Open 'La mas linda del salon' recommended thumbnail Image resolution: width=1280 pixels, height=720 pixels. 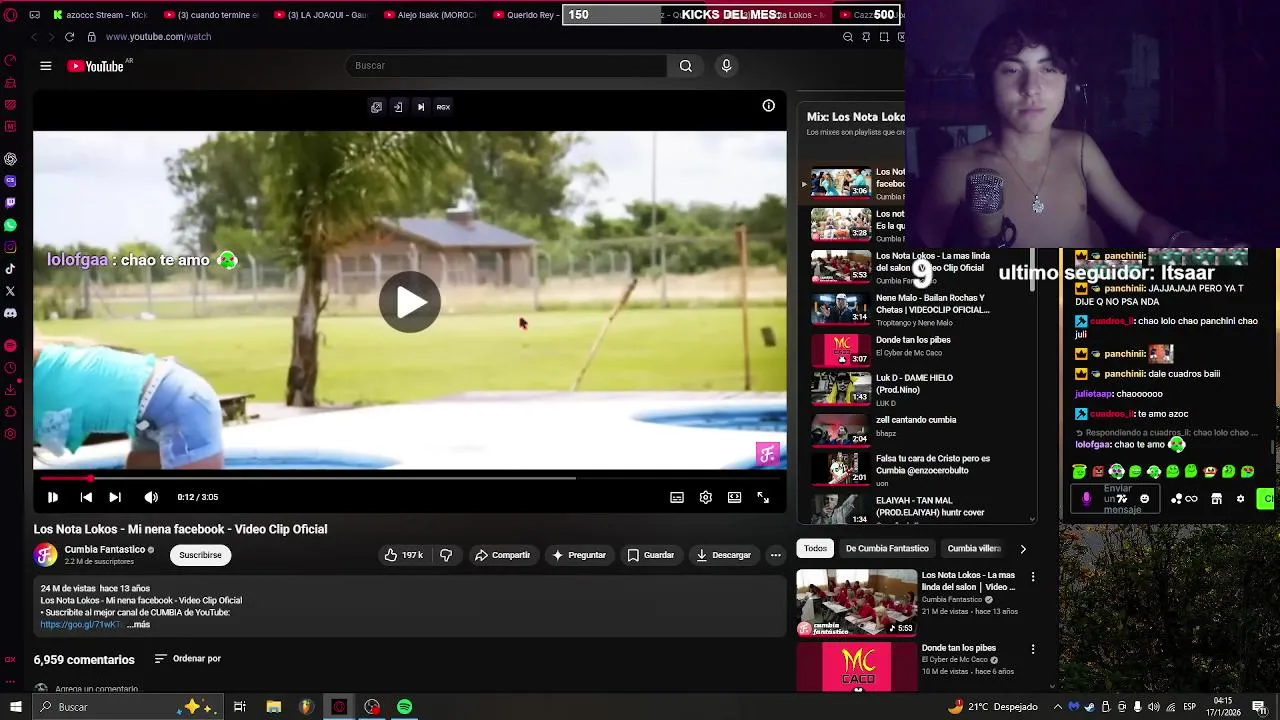click(856, 602)
